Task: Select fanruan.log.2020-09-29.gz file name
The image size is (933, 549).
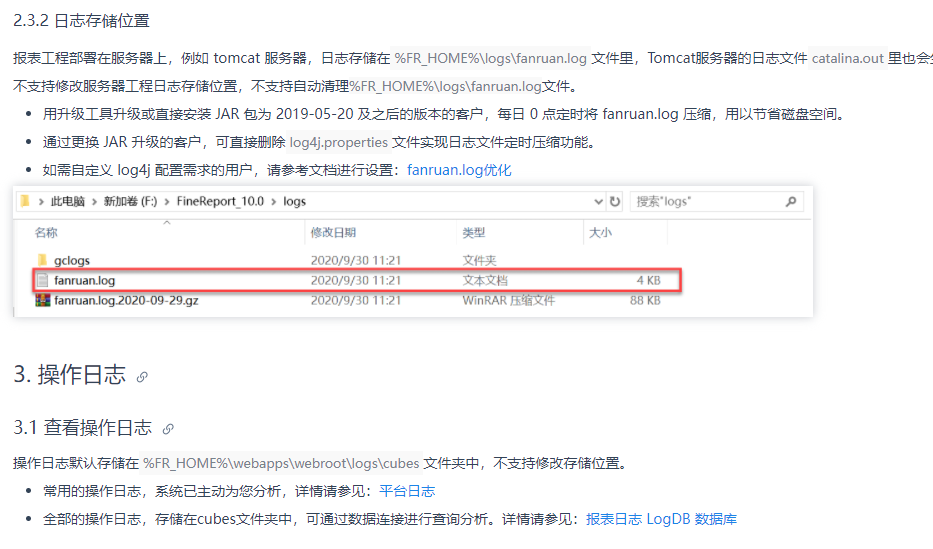Action: 126,301
